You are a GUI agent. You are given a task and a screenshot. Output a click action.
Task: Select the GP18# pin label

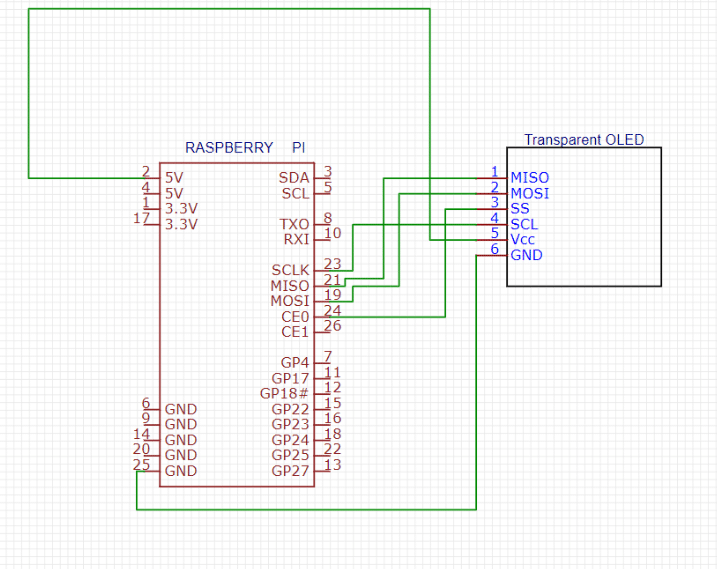[285, 393]
